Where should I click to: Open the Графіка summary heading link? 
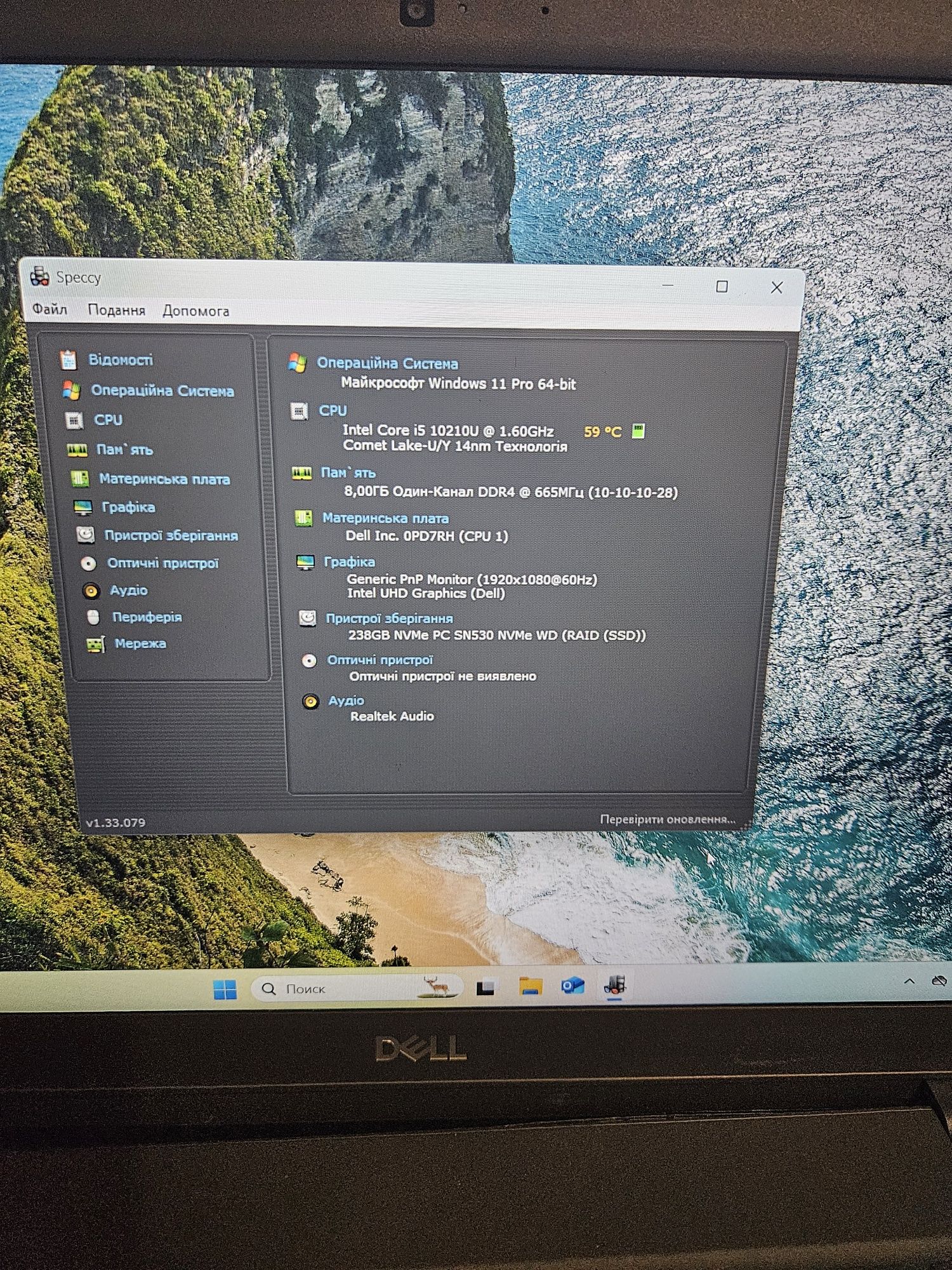point(349,561)
